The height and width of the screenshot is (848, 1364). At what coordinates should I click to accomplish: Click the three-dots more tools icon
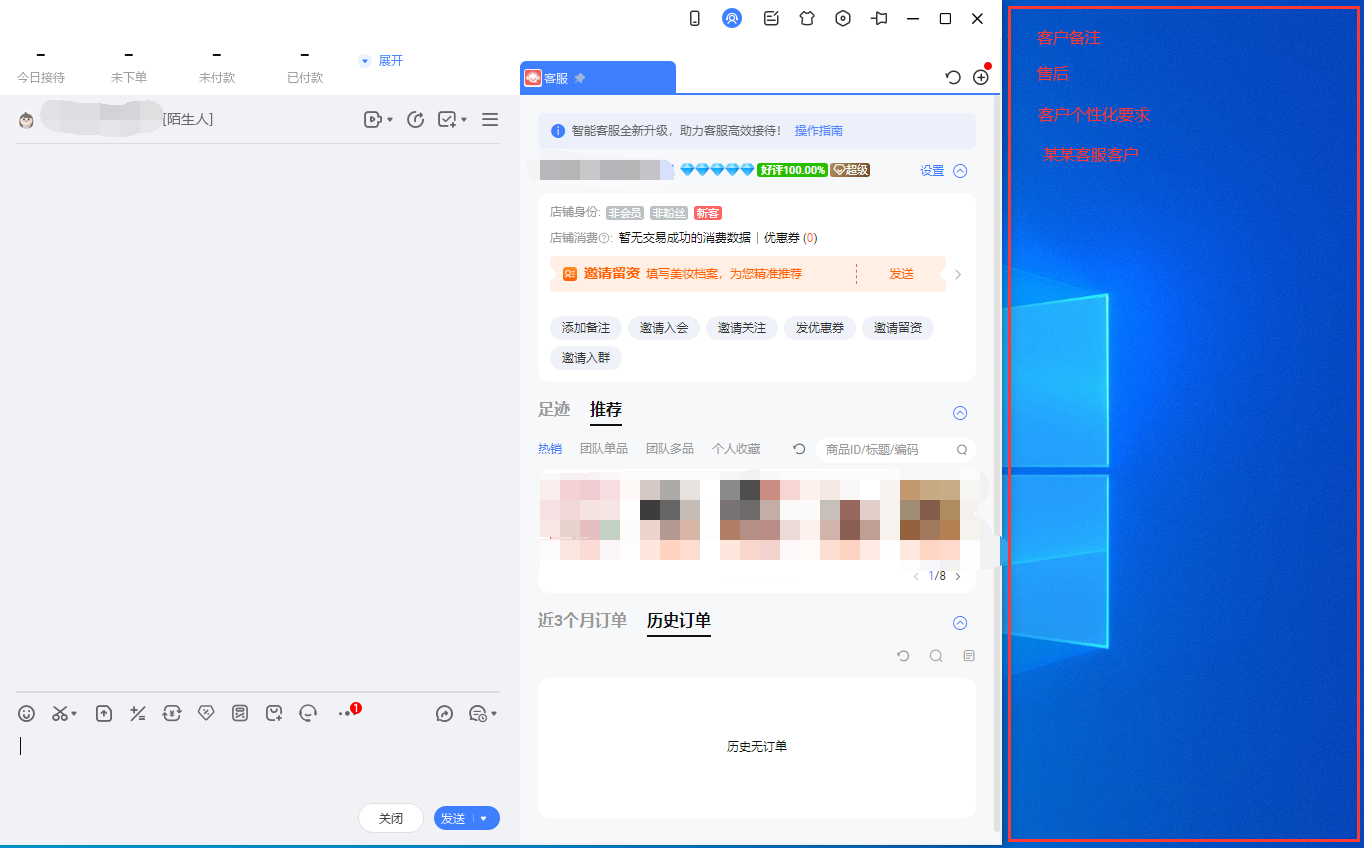345,713
